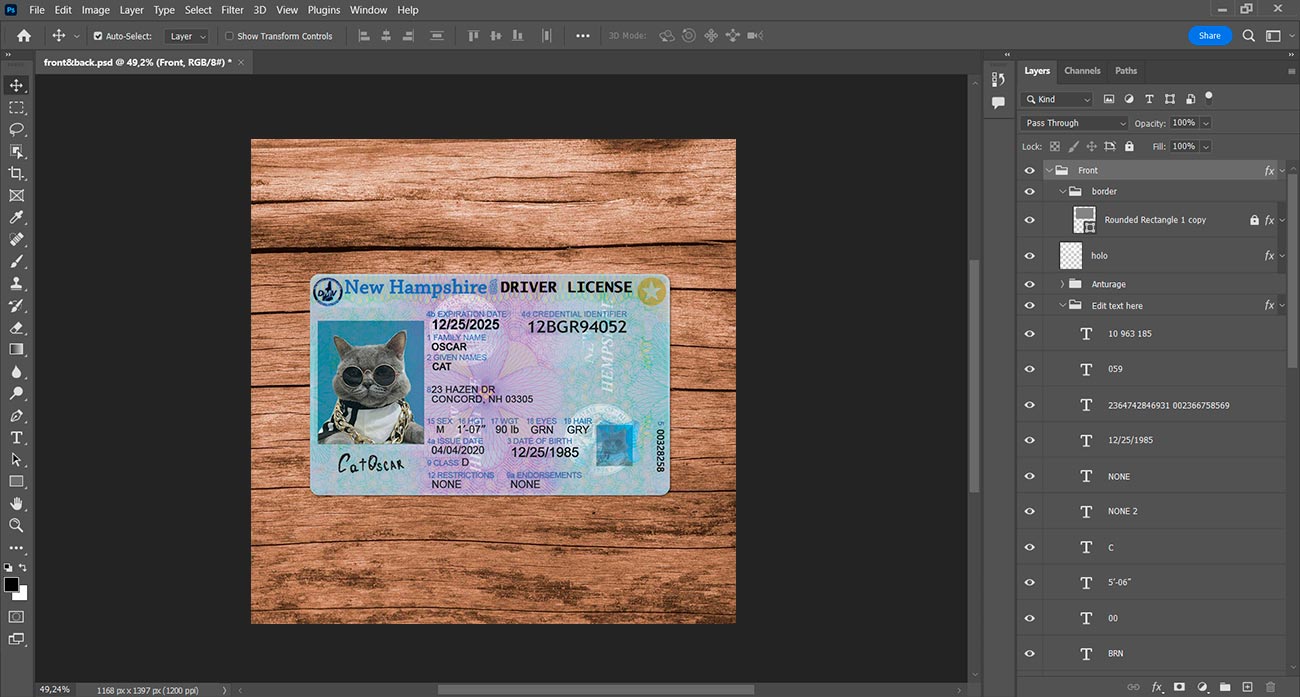Select the Crop tool

click(16, 173)
